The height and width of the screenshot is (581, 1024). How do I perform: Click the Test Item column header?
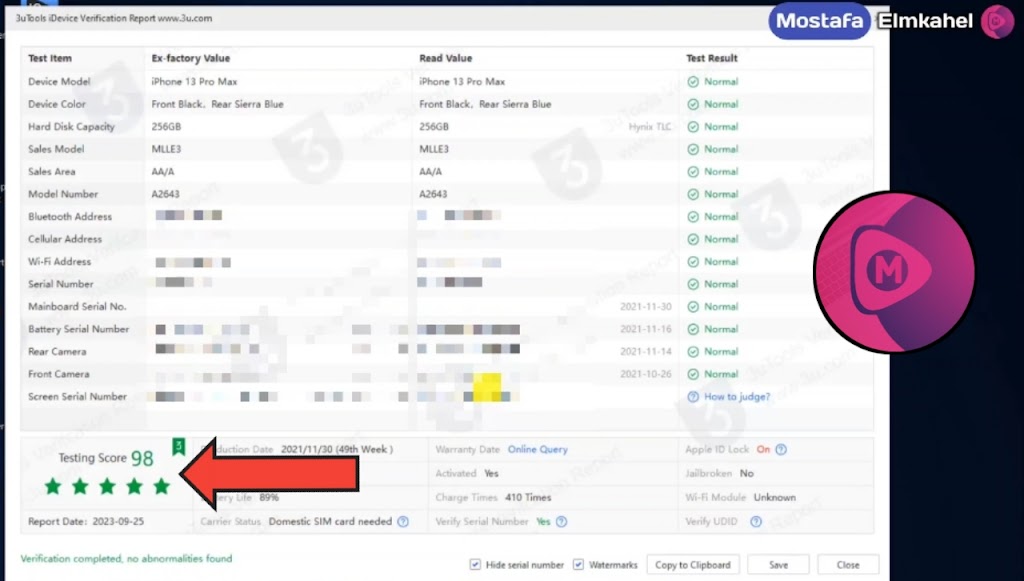click(x=50, y=58)
